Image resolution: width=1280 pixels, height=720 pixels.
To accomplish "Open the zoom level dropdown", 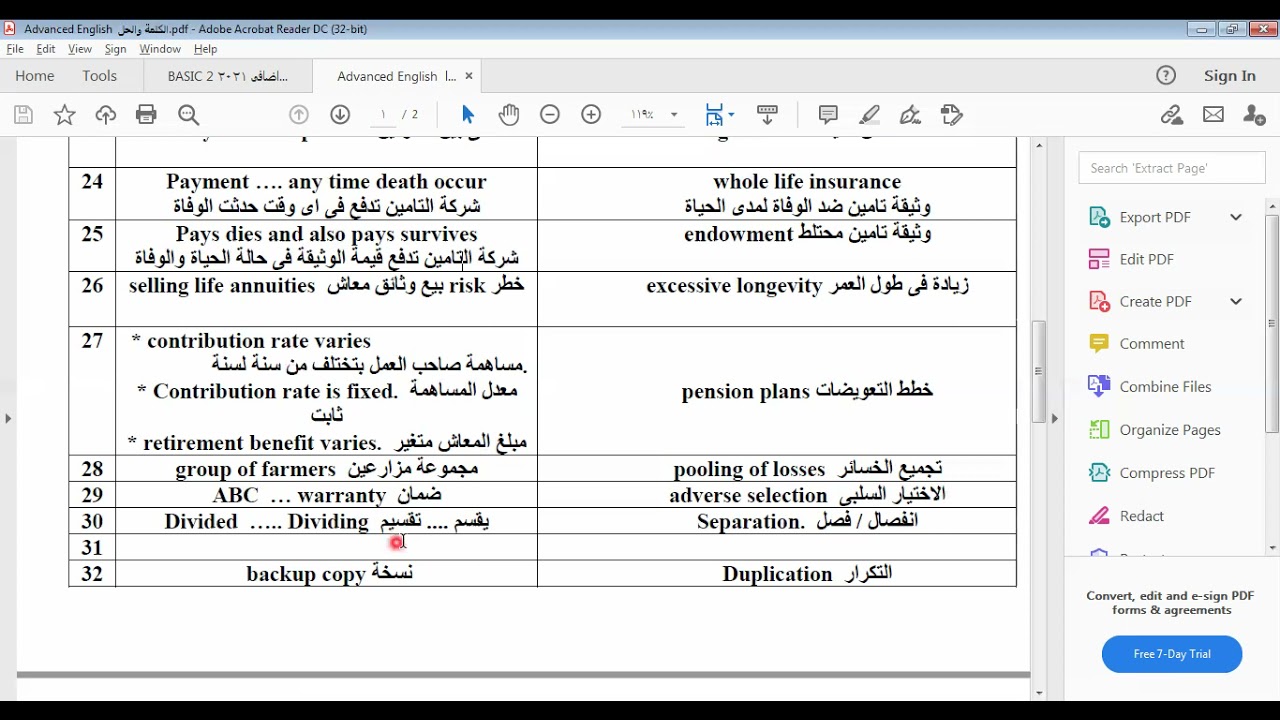I will click(674, 115).
